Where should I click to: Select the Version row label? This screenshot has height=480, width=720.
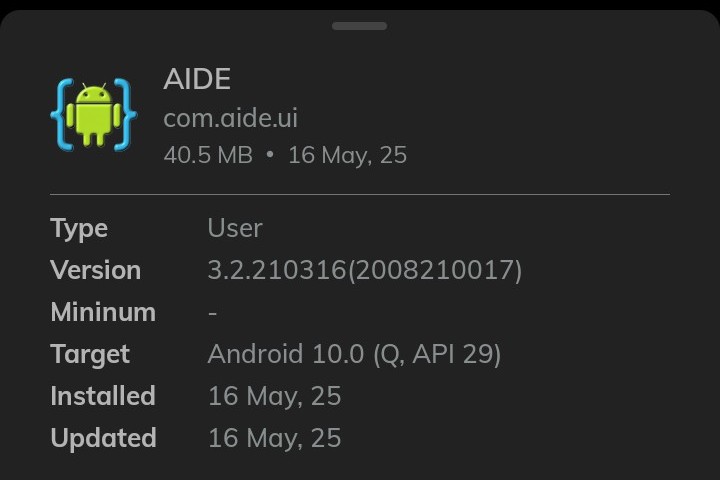pyautogui.click(x=95, y=270)
